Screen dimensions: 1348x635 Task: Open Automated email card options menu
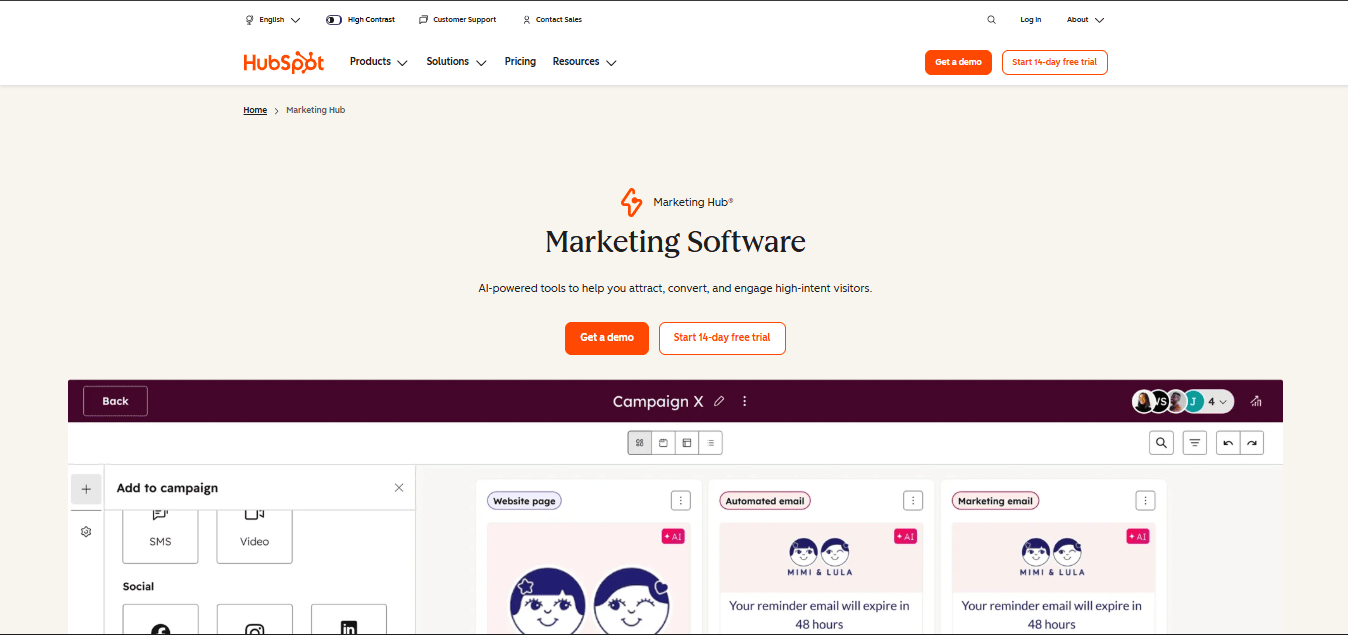[x=913, y=500]
